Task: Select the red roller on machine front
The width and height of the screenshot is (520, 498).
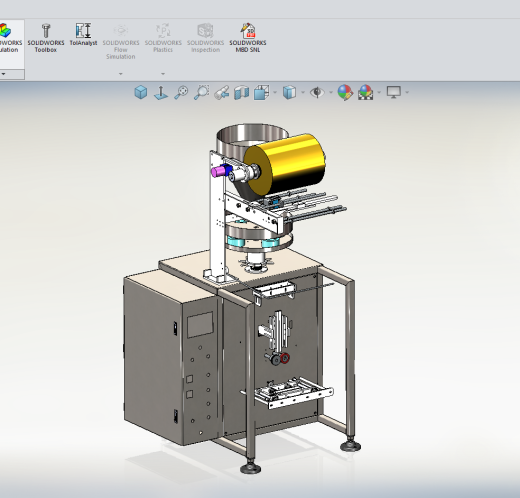Action: pyautogui.click(x=285, y=358)
